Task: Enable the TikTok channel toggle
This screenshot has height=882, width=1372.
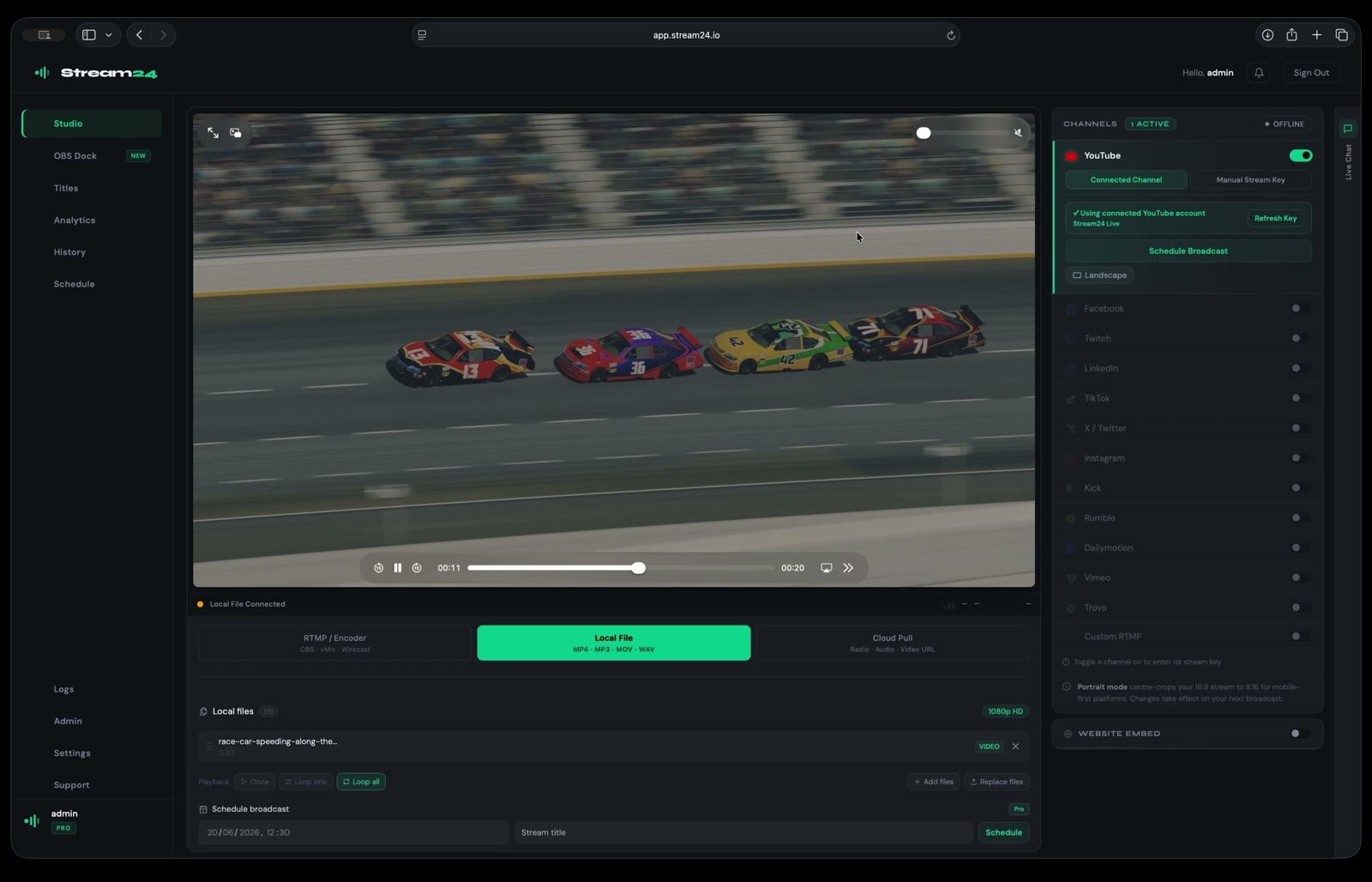Action: point(1300,398)
